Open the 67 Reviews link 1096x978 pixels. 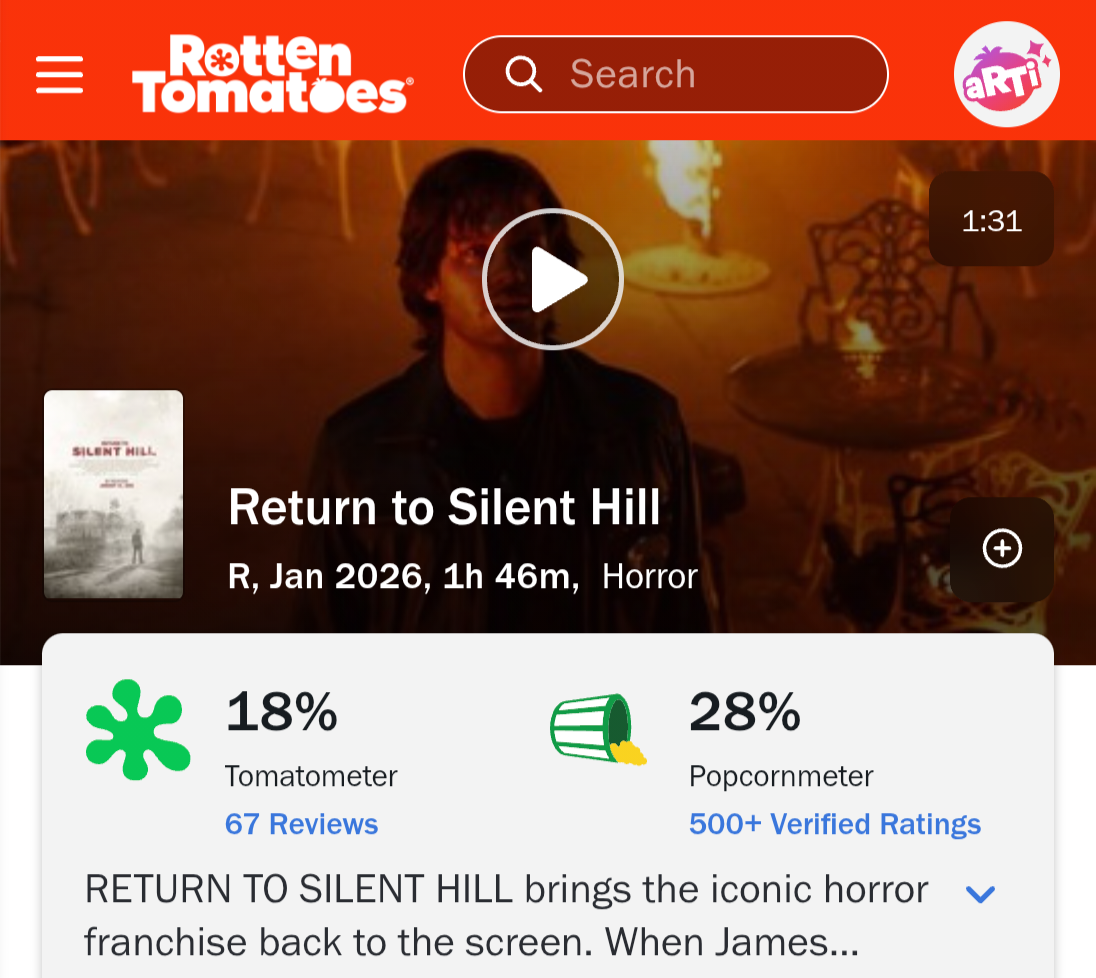coord(301,824)
